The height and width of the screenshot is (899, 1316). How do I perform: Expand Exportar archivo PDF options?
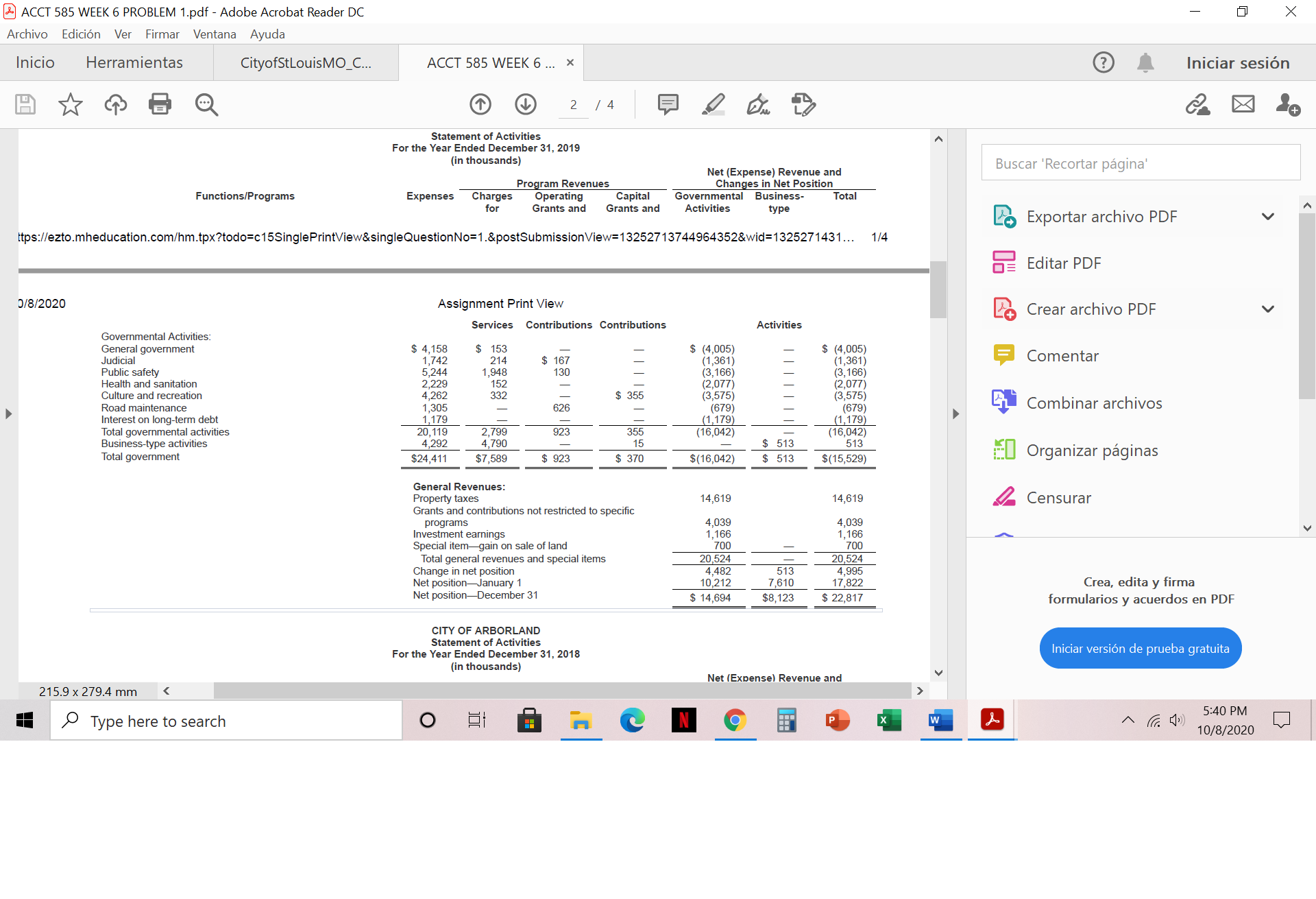[1268, 216]
